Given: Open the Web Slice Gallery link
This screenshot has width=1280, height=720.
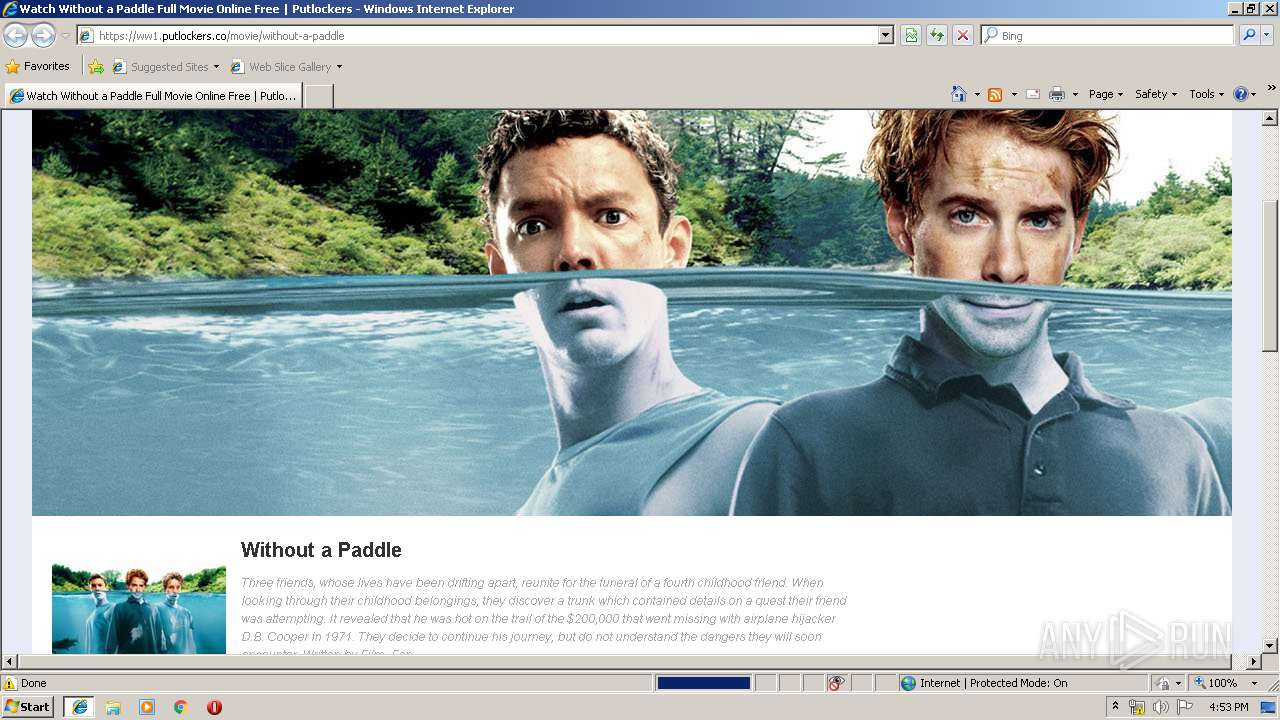Looking at the screenshot, I should pyautogui.click(x=286, y=67).
